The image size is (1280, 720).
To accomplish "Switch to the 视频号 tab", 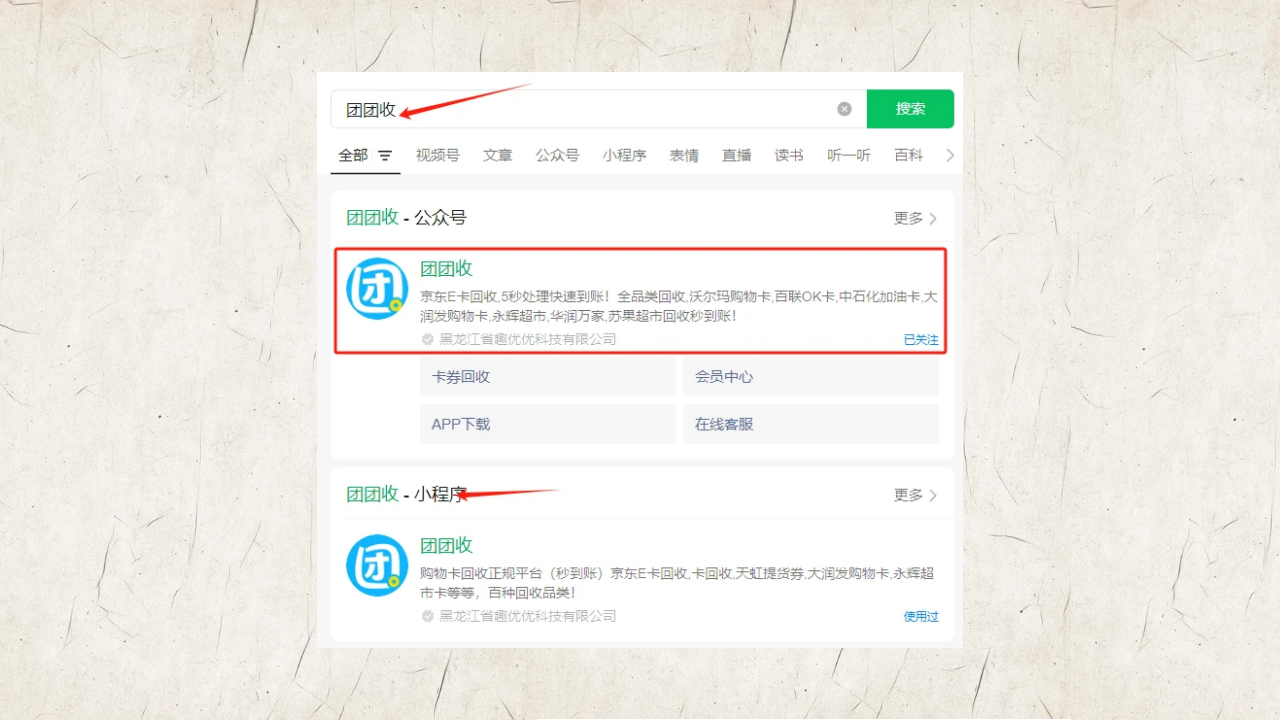I will pos(438,155).
